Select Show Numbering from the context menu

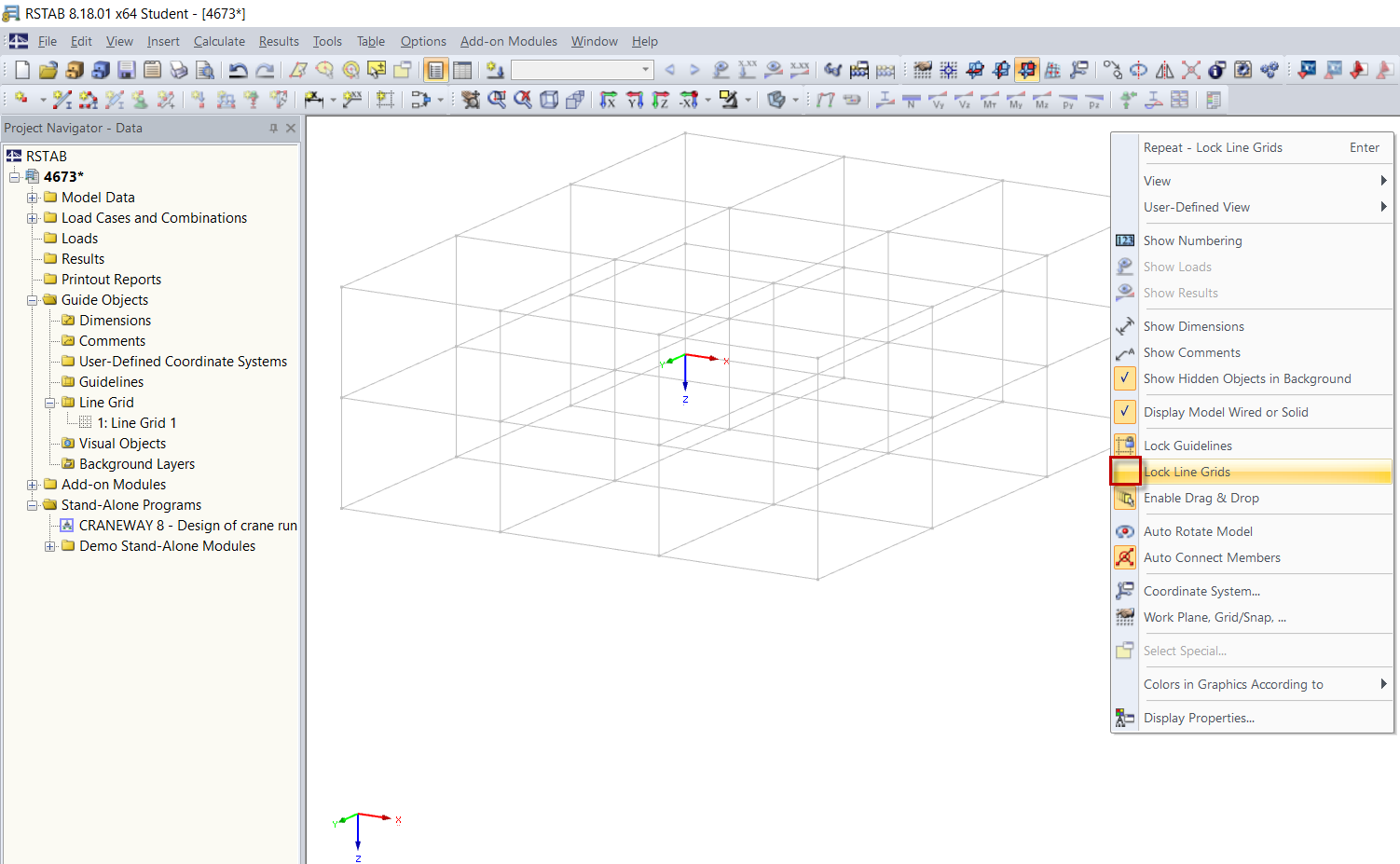pos(1193,240)
